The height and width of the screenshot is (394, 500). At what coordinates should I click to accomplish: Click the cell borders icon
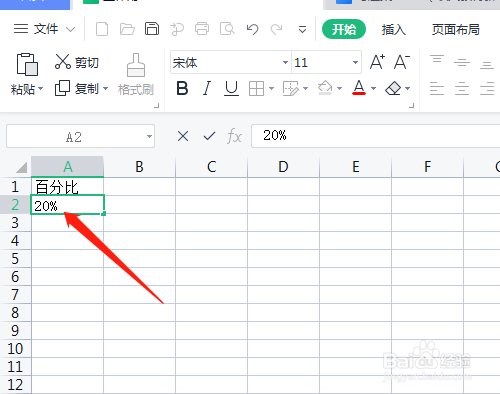click(x=256, y=89)
